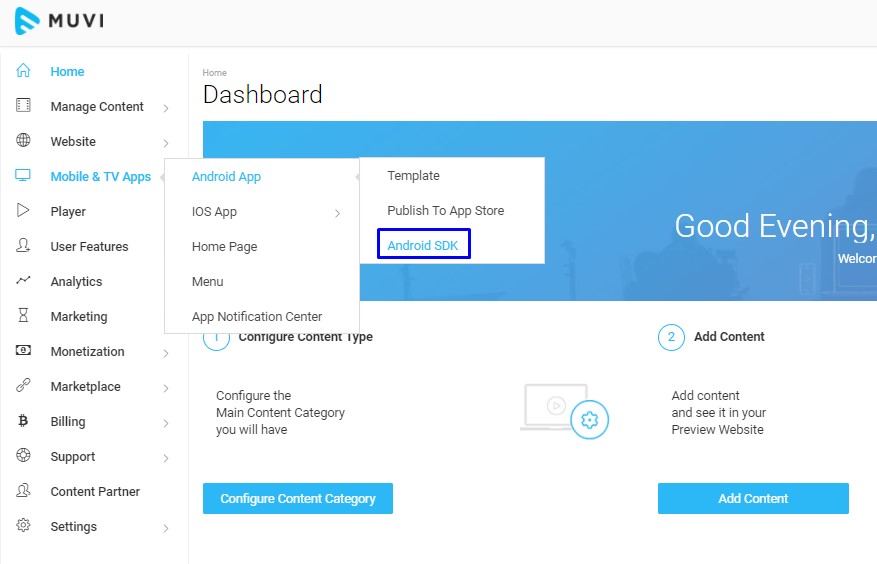Open Manage Content in sidebar
Image resolution: width=877 pixels, height=564 pixels.
coord(97,107)
